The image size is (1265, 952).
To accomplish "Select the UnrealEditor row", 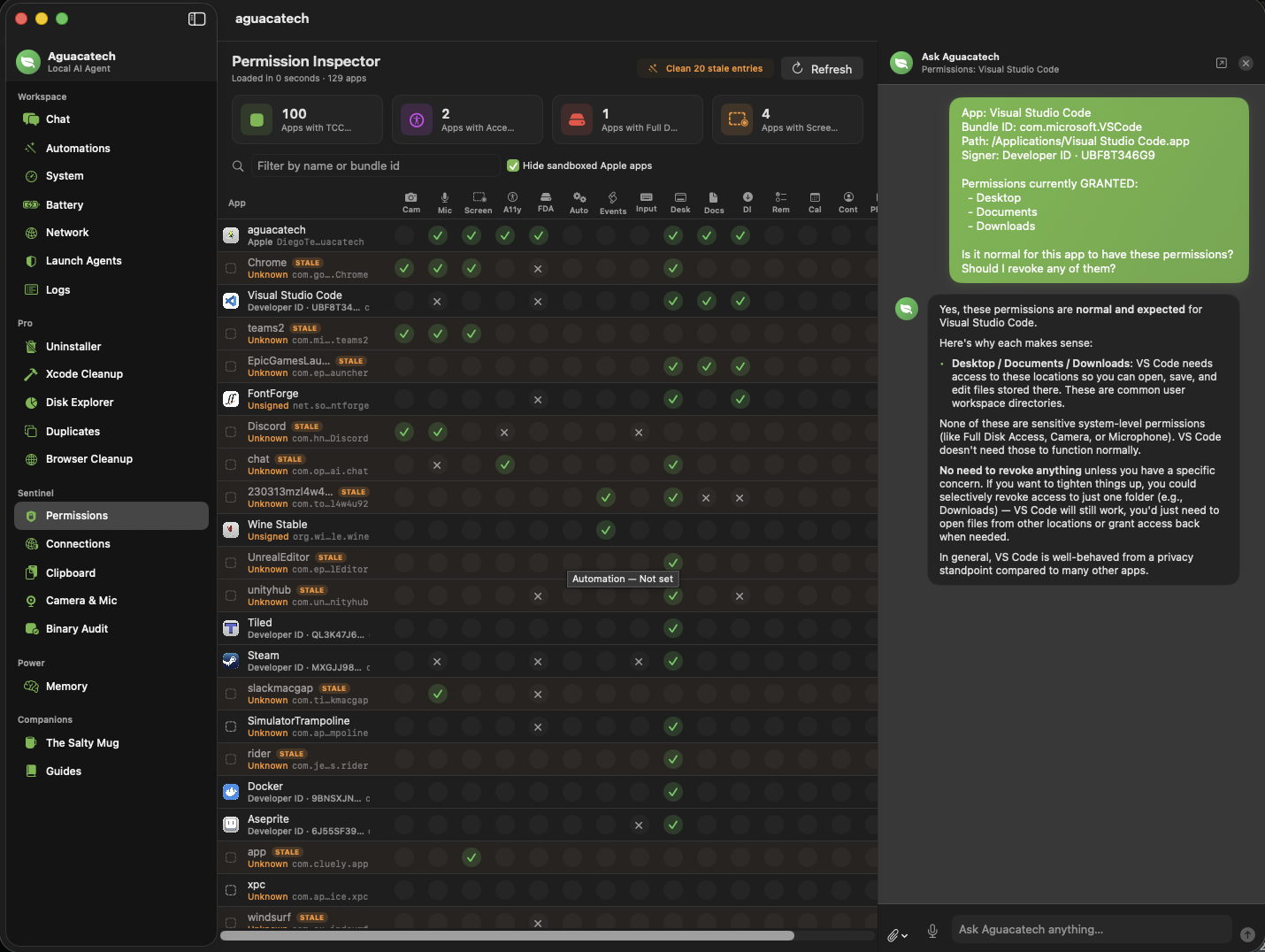I will pos(548,563).
